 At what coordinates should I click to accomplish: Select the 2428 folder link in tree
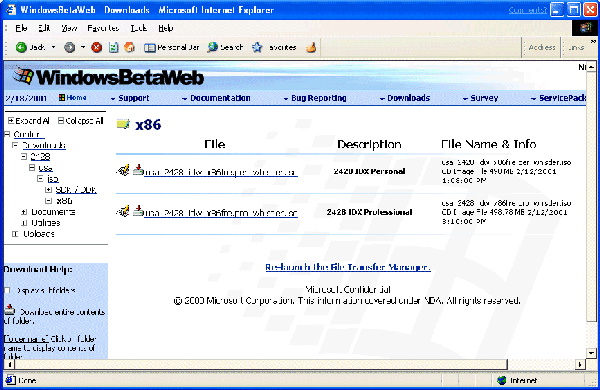tap(41, 157)
